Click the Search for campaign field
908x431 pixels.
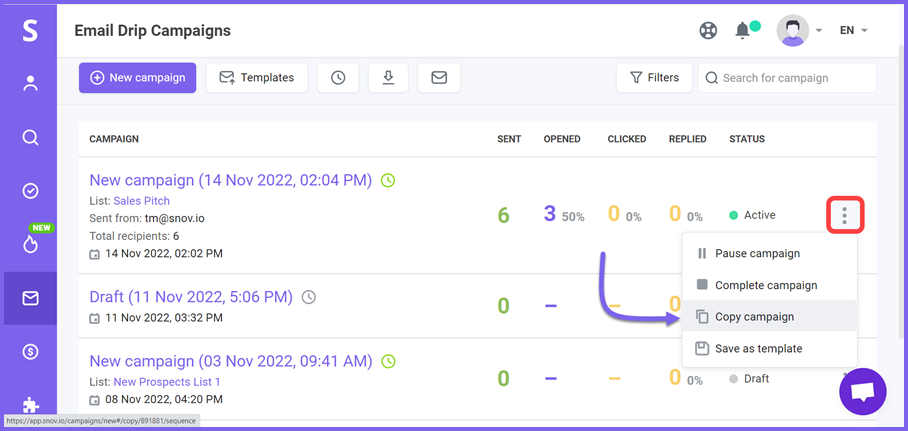click(787, 78)
